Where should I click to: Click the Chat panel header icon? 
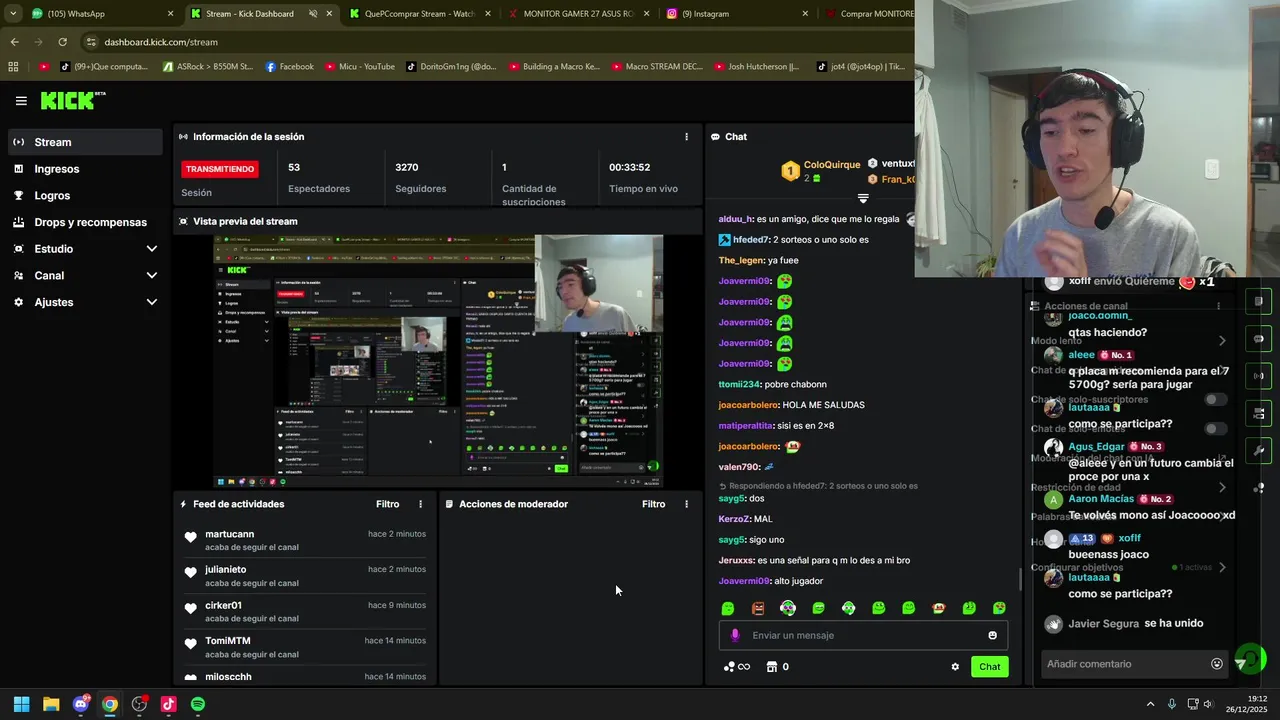coord(716,137)
